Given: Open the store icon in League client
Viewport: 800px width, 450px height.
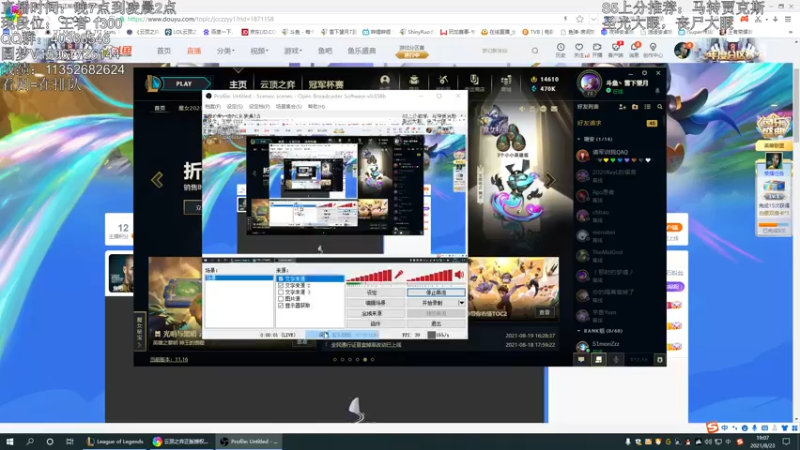Looking at the screenshot, I should point(506,81).
